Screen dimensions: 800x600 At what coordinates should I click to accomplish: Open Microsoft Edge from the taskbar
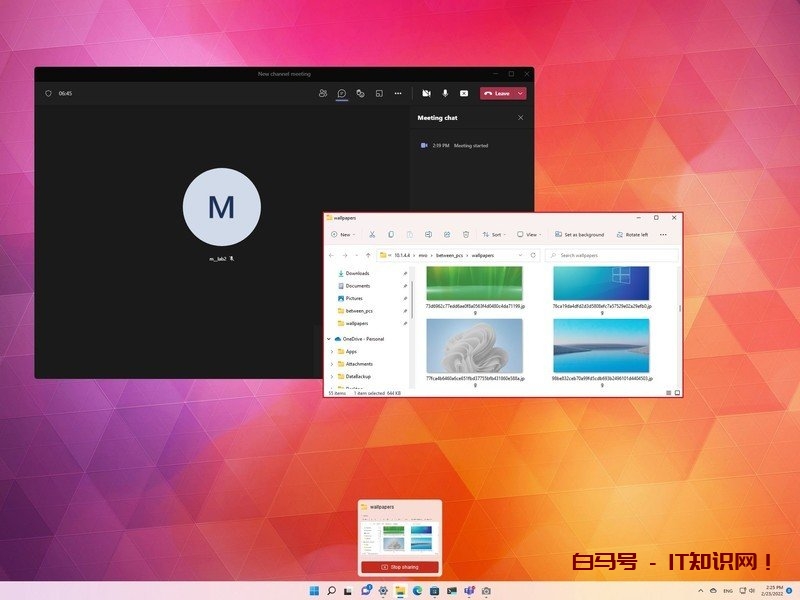pyautogui.click(x=417, y=591)
